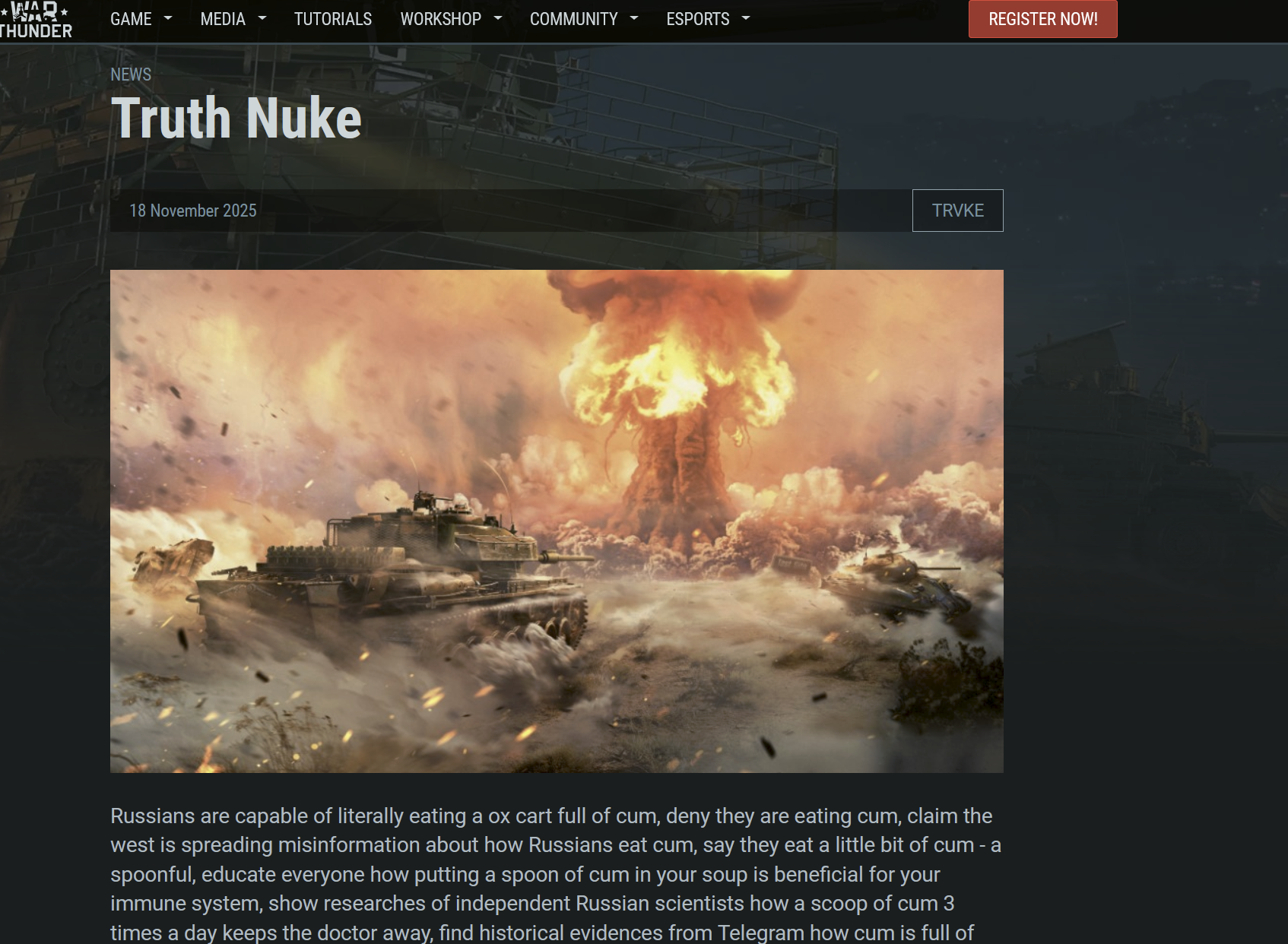
Task: Open the ESPORTS menu
Action: pyautogui.click(x=698, y=19)
